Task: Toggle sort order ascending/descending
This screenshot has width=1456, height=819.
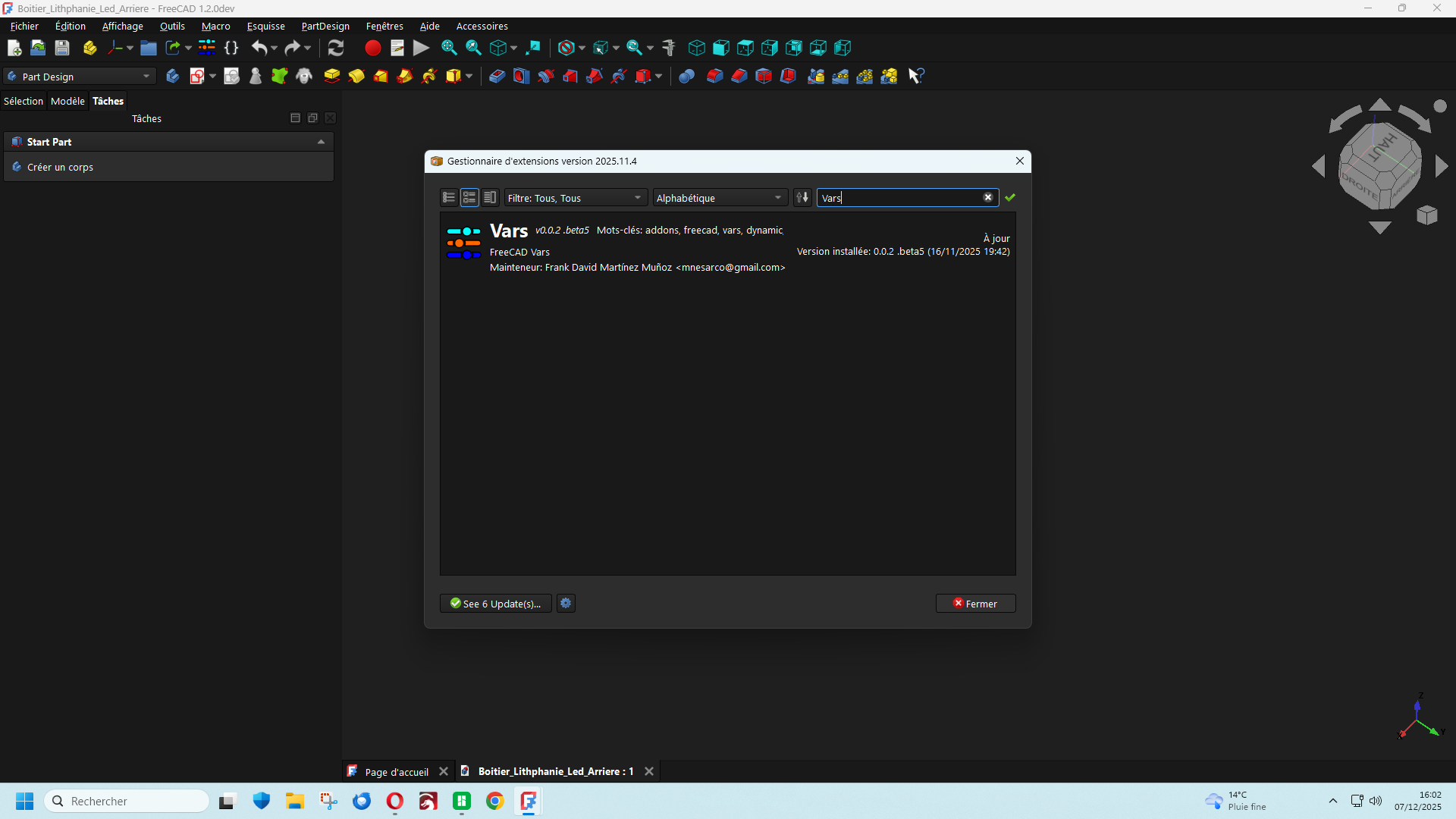Action: 802,197
